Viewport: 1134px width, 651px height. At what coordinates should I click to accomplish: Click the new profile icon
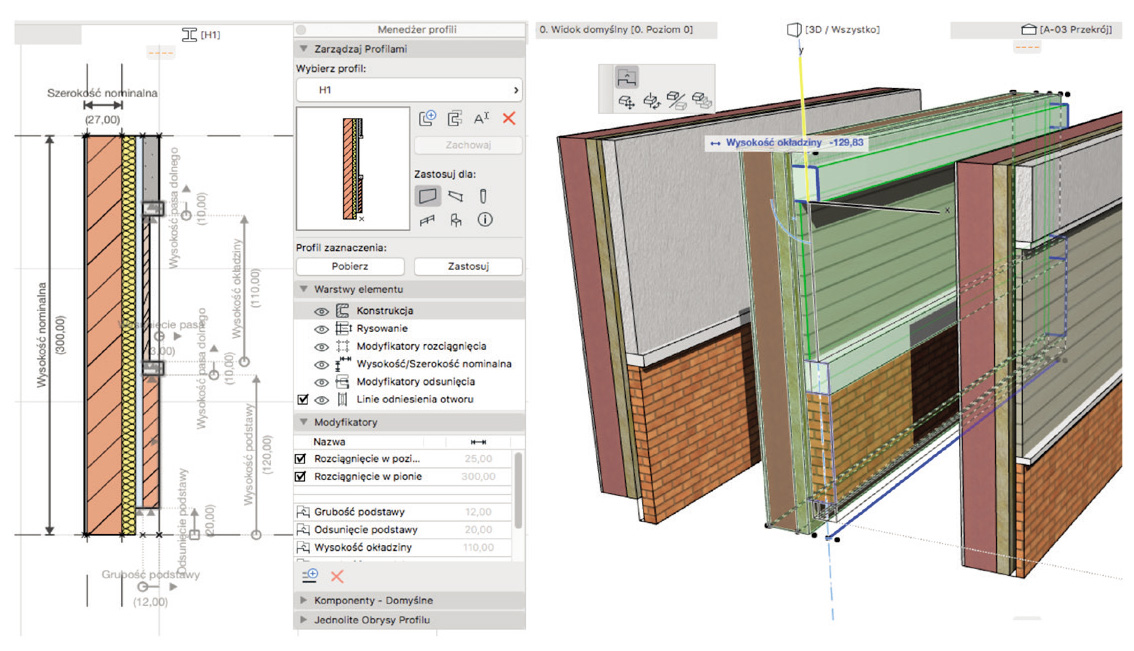pyautogui.click(x=427, y=118)
